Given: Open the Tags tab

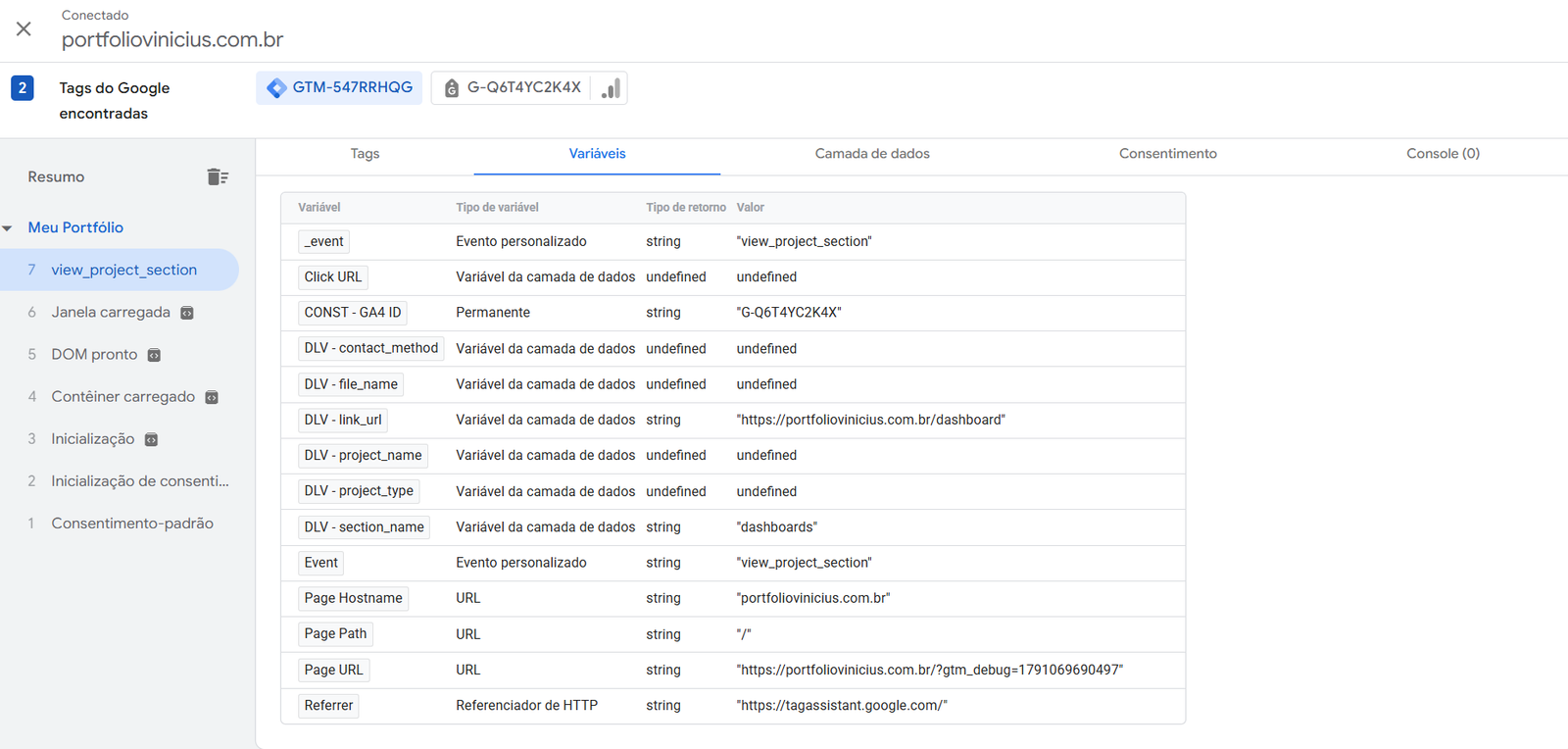Looking at the screenshot, I should pyautogui.click(x=365, y=154).
